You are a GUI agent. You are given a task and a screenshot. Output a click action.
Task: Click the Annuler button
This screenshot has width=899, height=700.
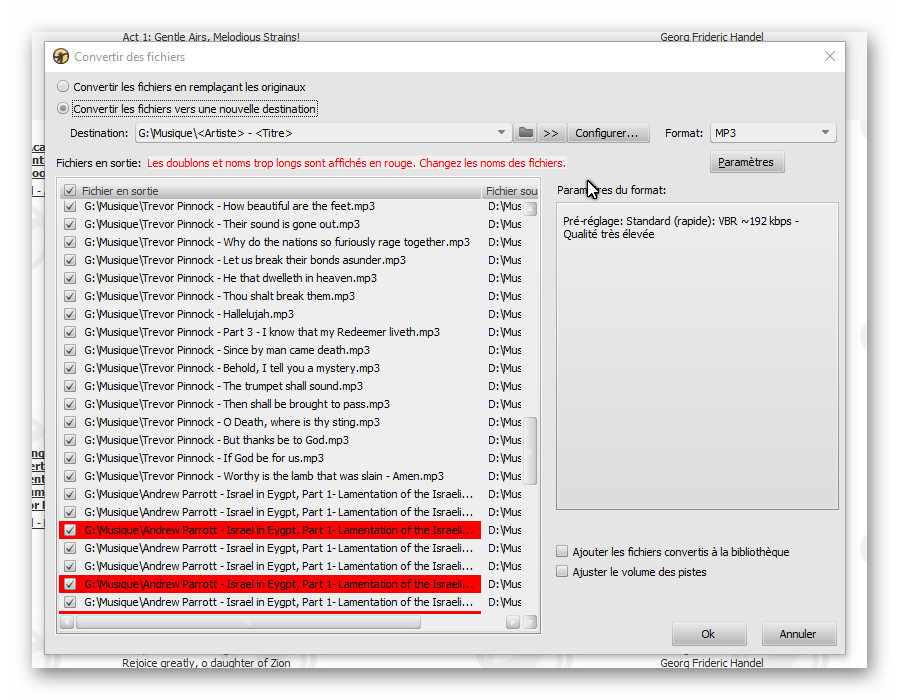pos(798,634)
